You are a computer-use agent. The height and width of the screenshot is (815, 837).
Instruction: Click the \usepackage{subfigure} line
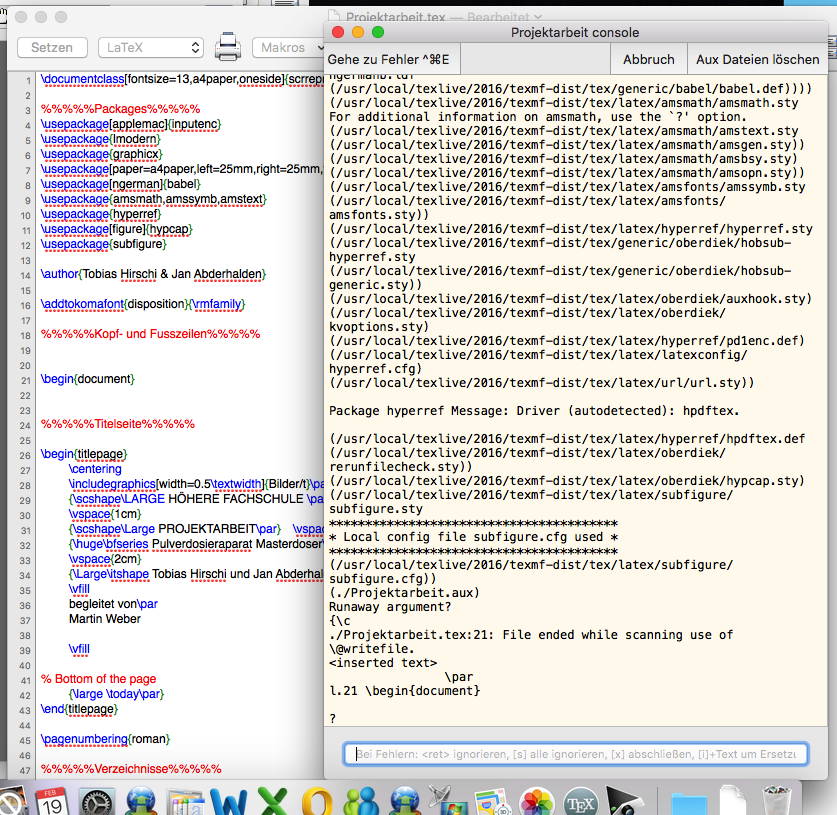(104, 244)
